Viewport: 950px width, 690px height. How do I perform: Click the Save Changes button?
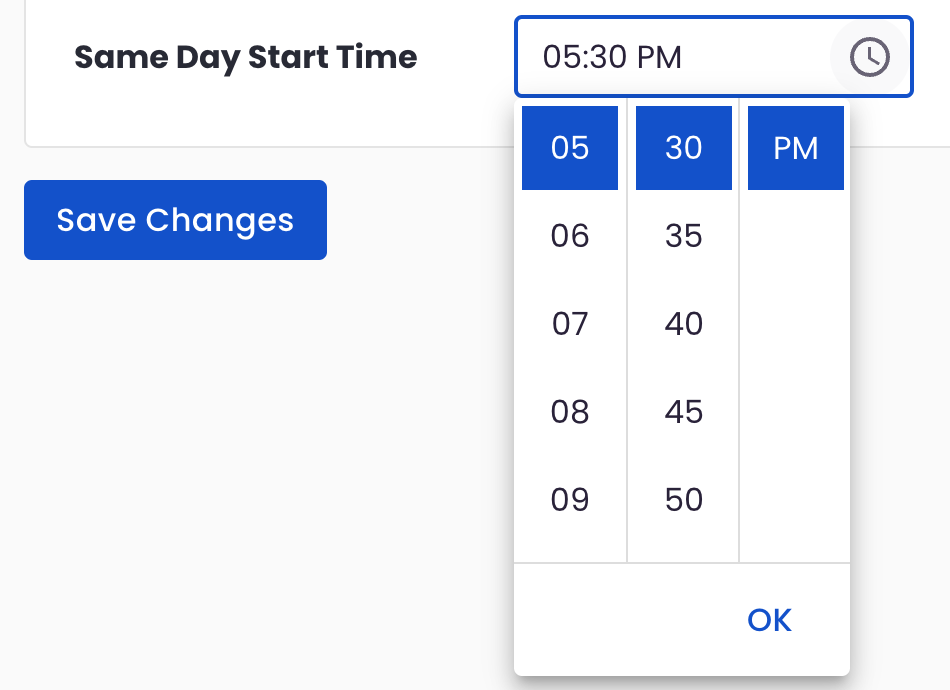coord(176,220)
